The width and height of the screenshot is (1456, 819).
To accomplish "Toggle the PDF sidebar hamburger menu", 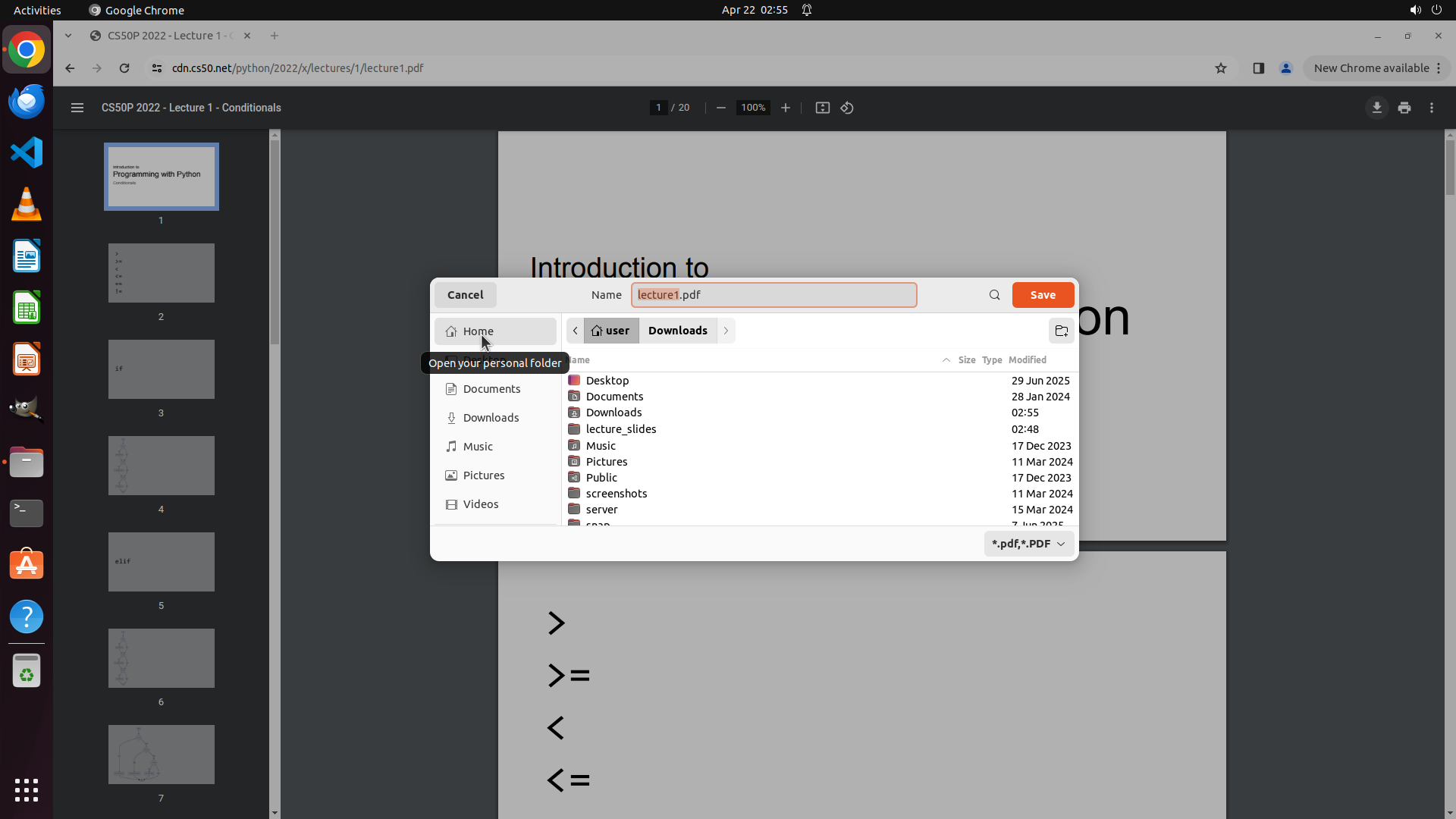I will (x=77, y=108).
